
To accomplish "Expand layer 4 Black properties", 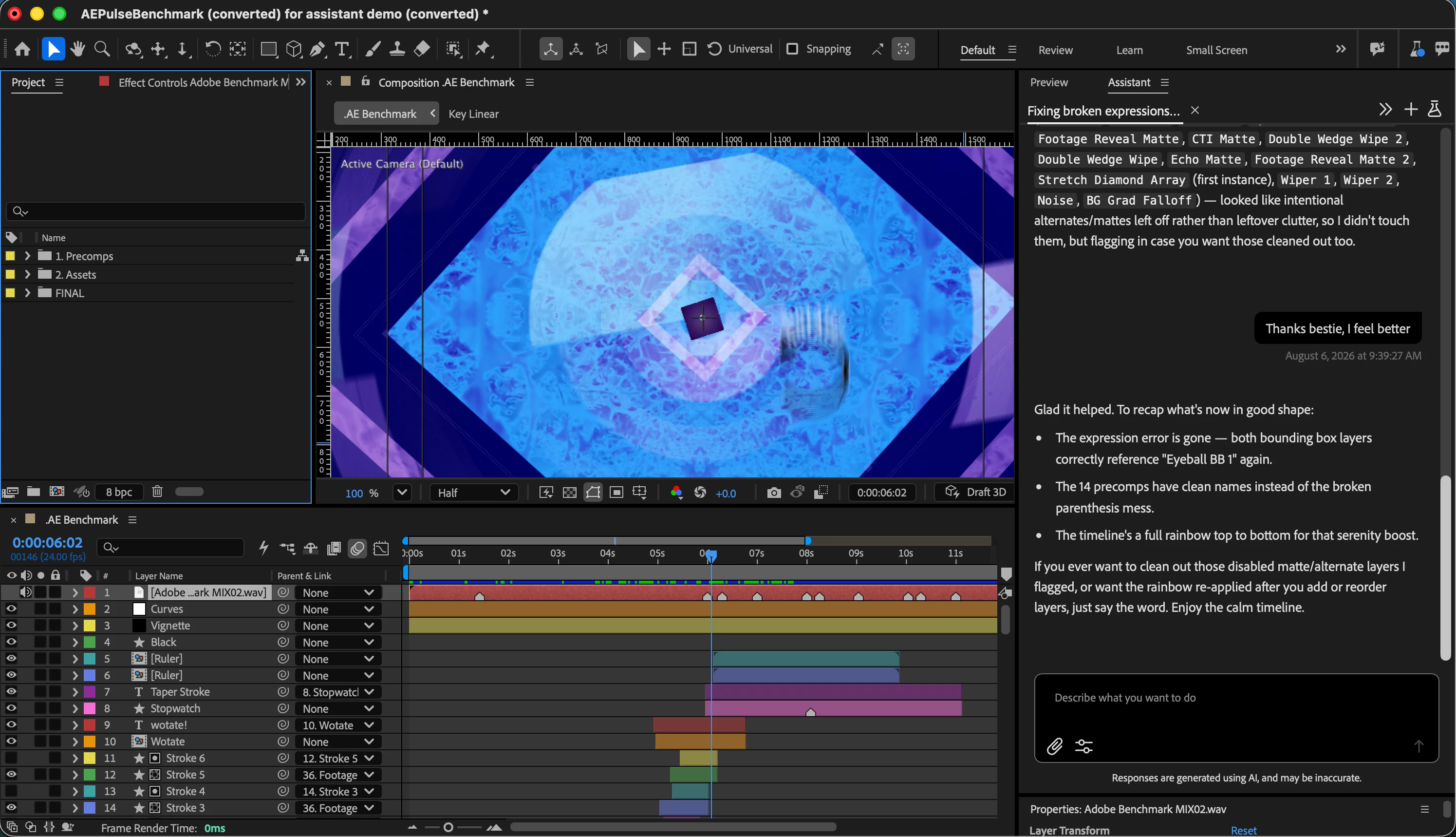I will [75, 642].
